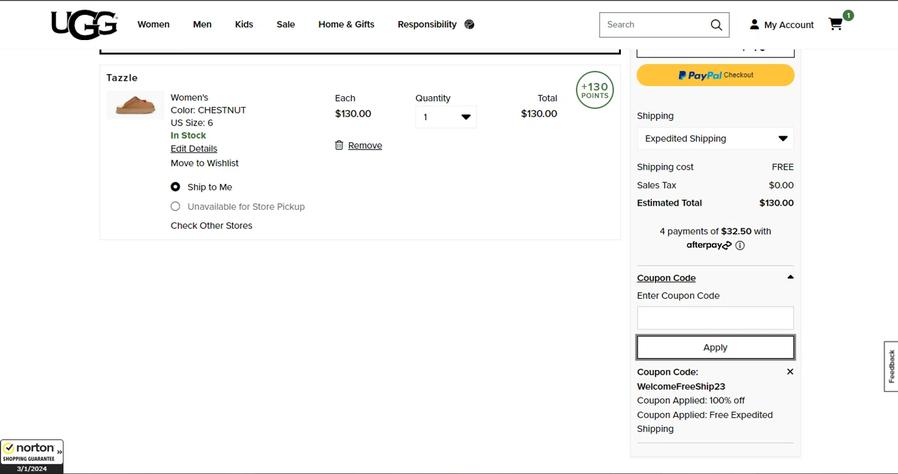
Task: Click the Each price $130.00
Action: (x=353, y=113)
